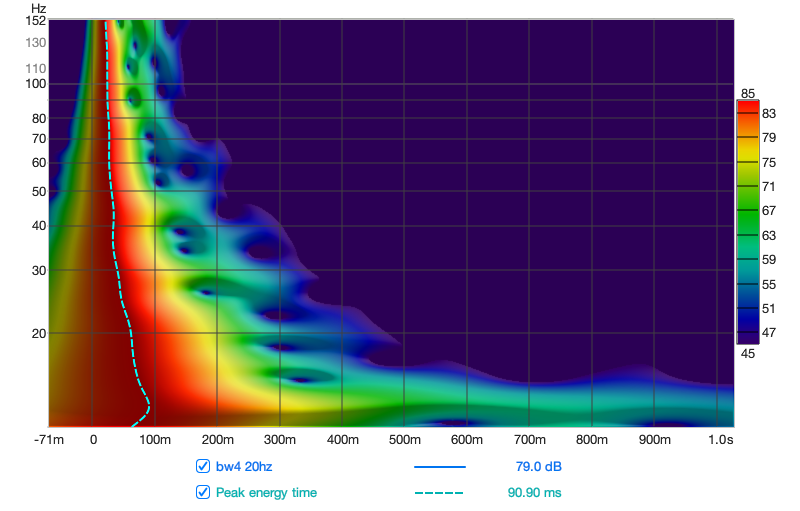
Task: Click the 47 dB tick on colour scale
Action: coord(768,333)
